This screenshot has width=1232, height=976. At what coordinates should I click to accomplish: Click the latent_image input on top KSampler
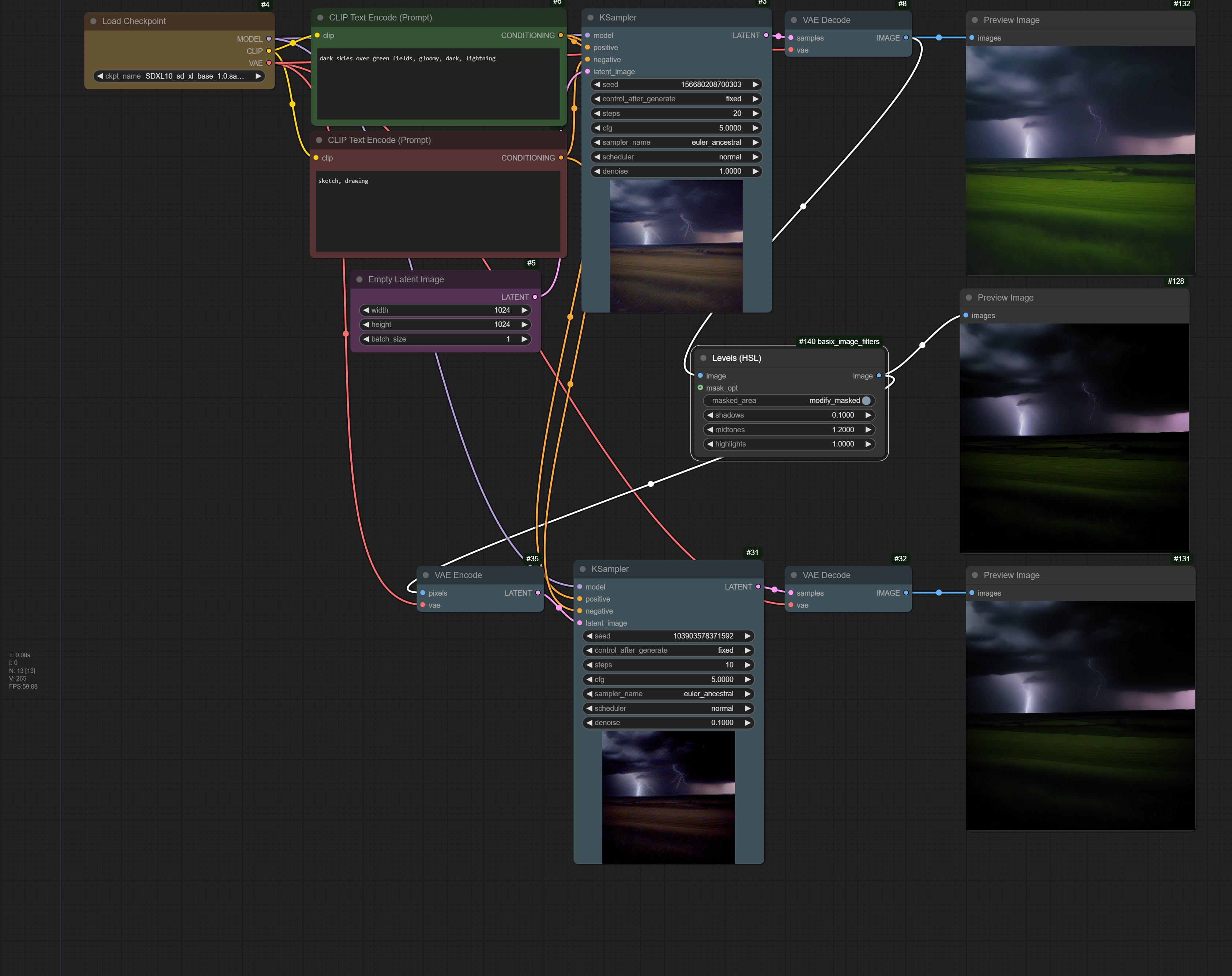point(587,71)
